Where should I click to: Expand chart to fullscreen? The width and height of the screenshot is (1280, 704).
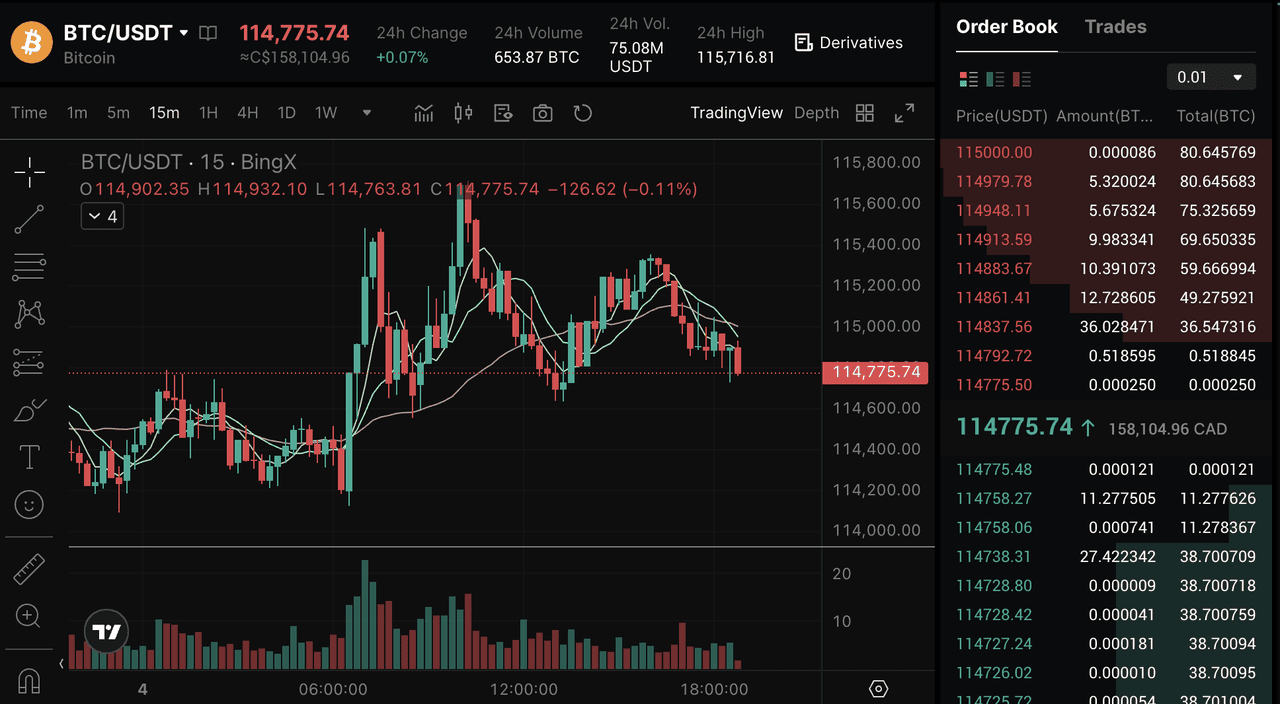[x=904, y=113]
